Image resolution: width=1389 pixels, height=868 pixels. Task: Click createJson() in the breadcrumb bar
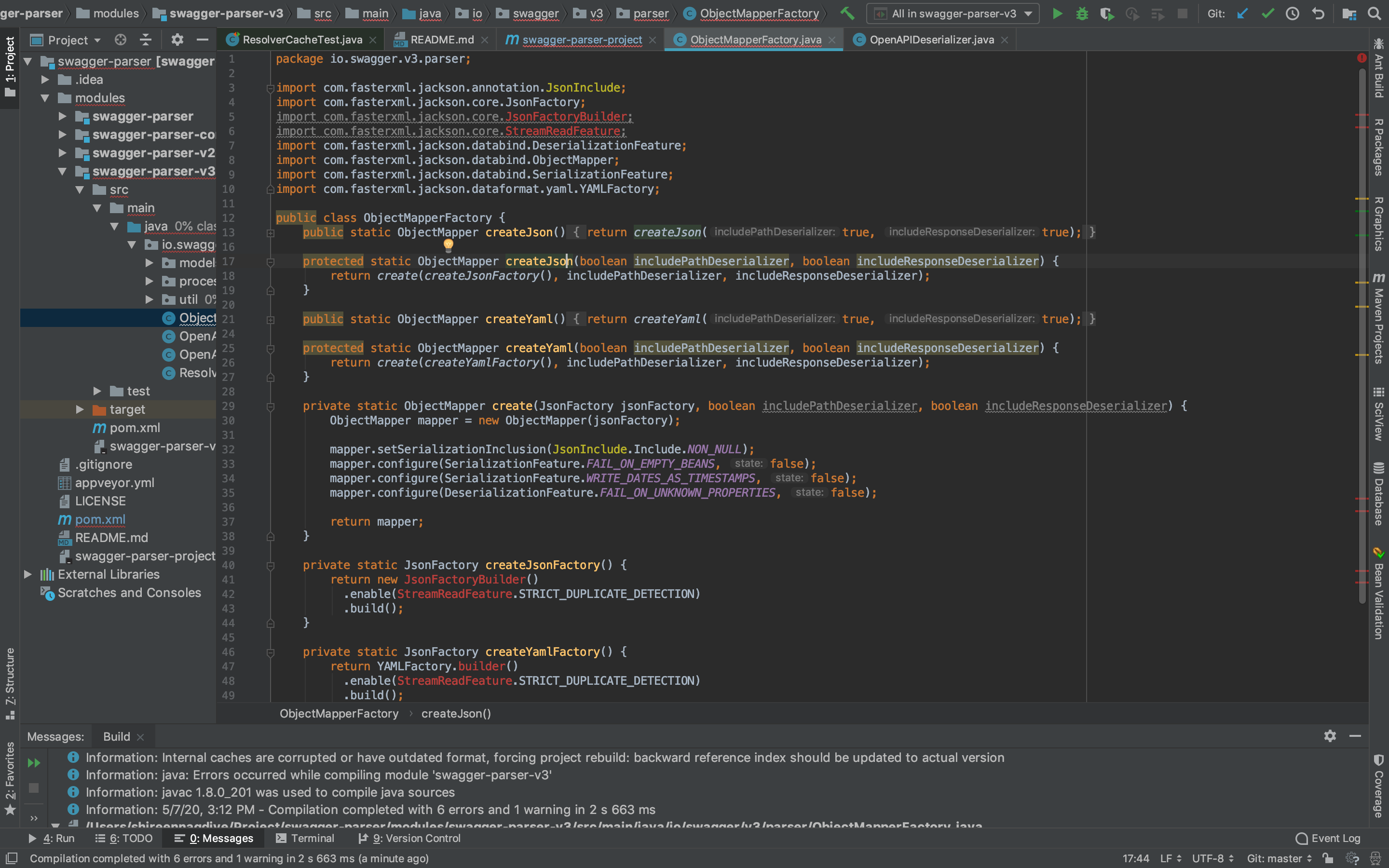(x=456, y=714)
